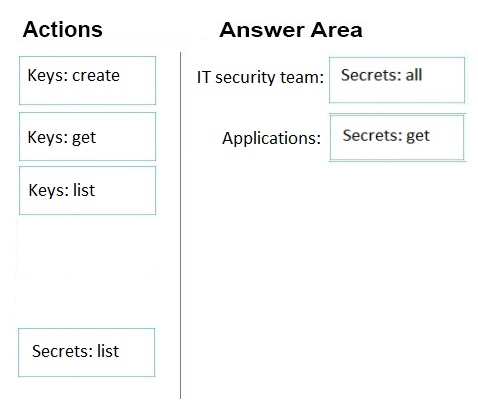This screenshot has width=478, height=408.
Task: Select the "Keys: create" action box
Action: [x=87, y=80]
